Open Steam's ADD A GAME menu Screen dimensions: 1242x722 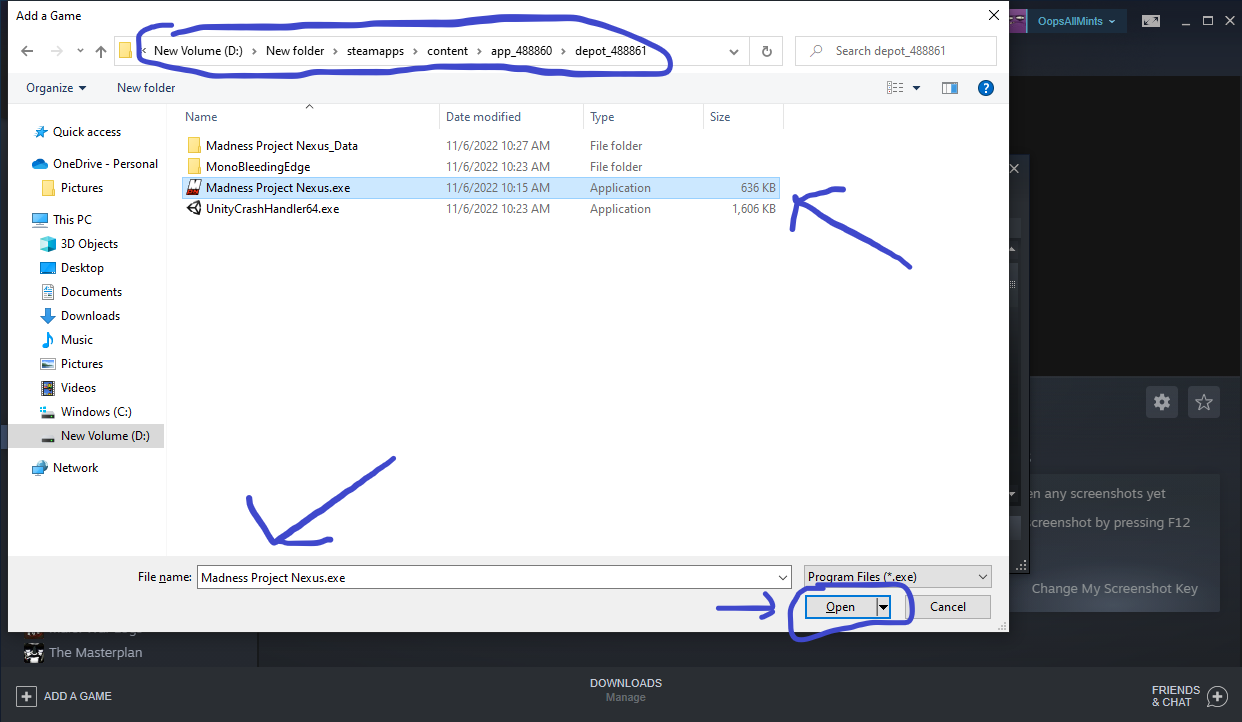(x=64, y=696)
